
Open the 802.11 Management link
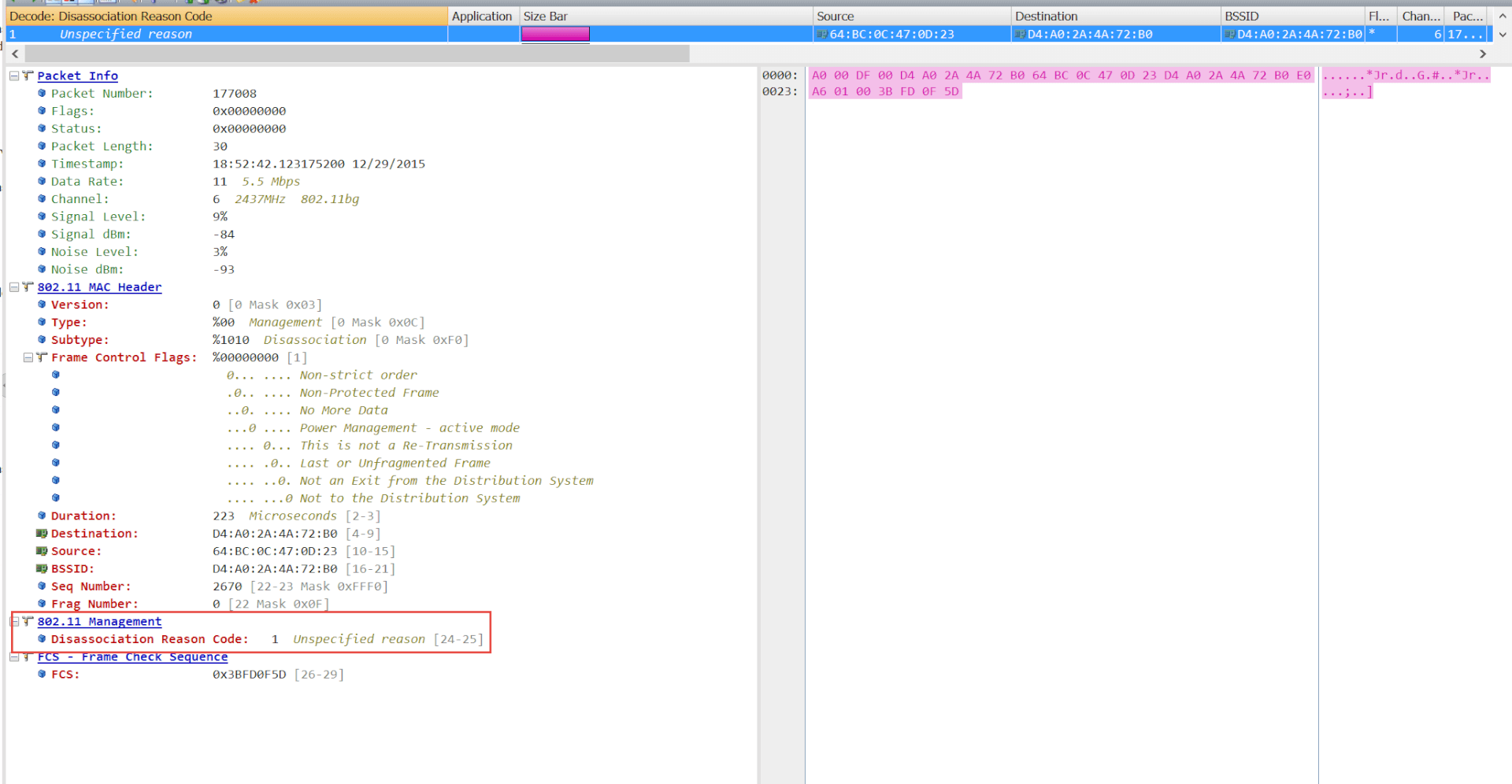point(99,621)
